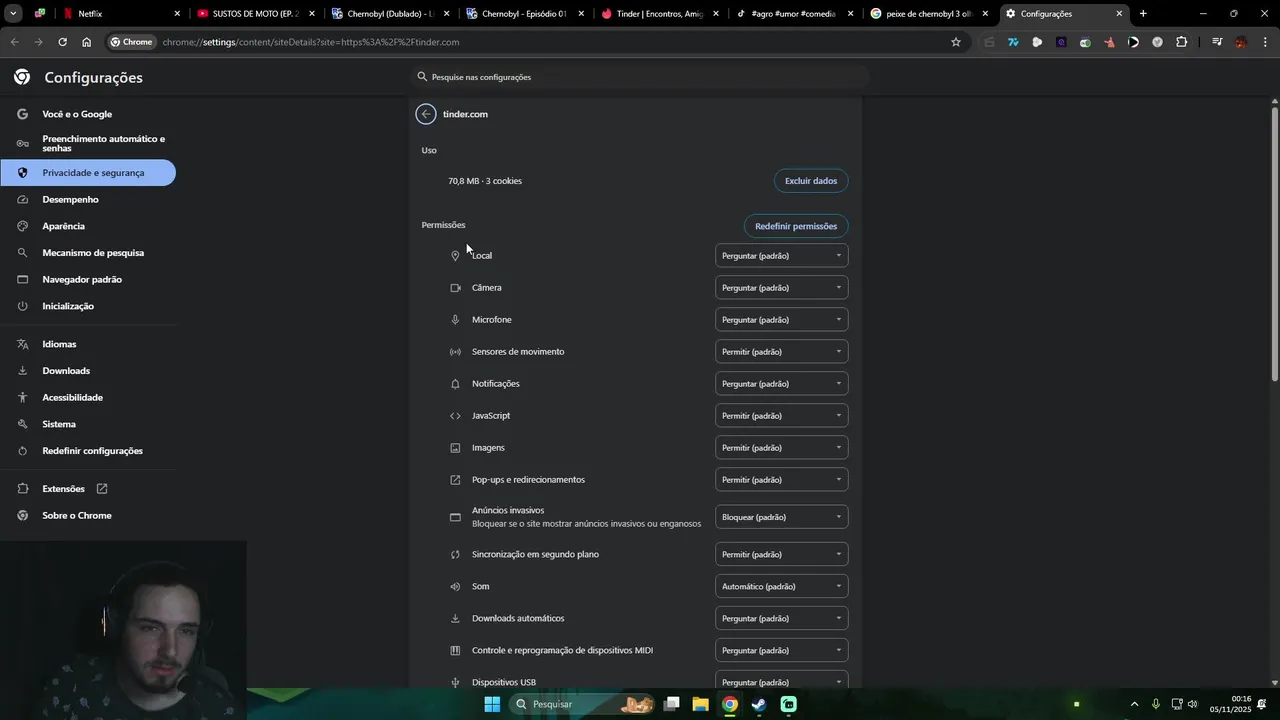This screenshot has width=1280, height=720.
Task: Bookmark this page with the star icon
Action: [x=956, y=42]
